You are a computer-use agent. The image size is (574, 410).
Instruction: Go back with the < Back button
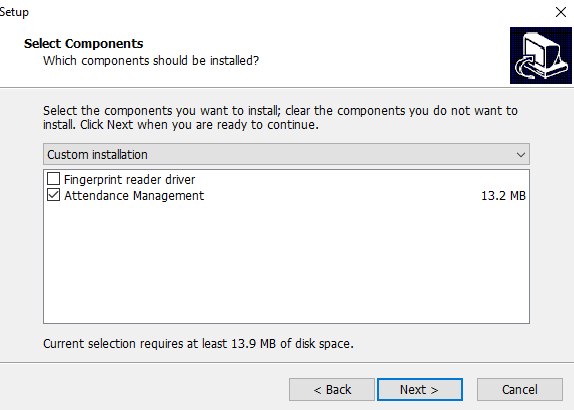[332, 390]
